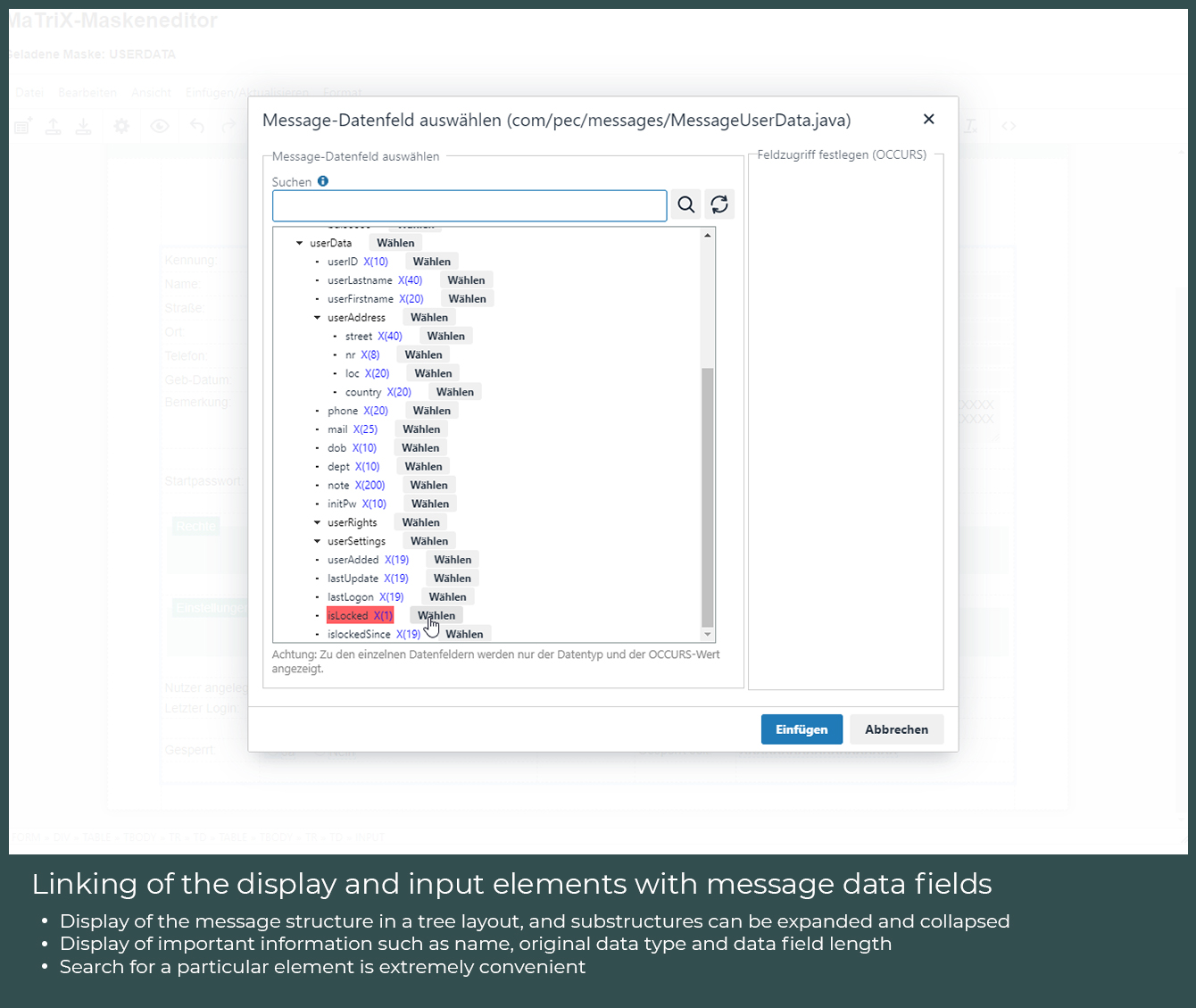The image size is (1196, 1008).
Task: Click the Abbrechen button
Action: [896, 729]
